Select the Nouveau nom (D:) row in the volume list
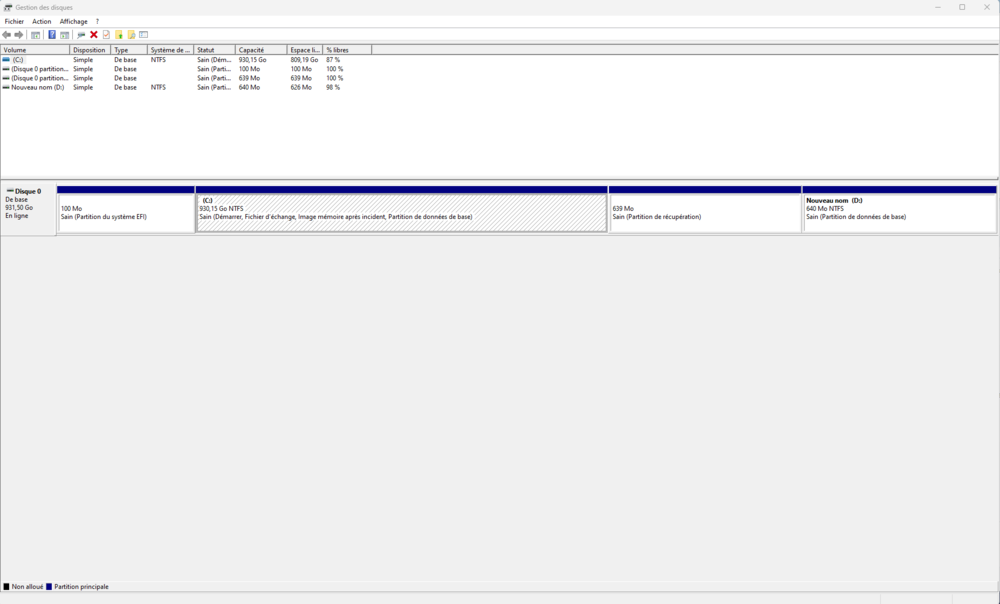 pos(37,87)
